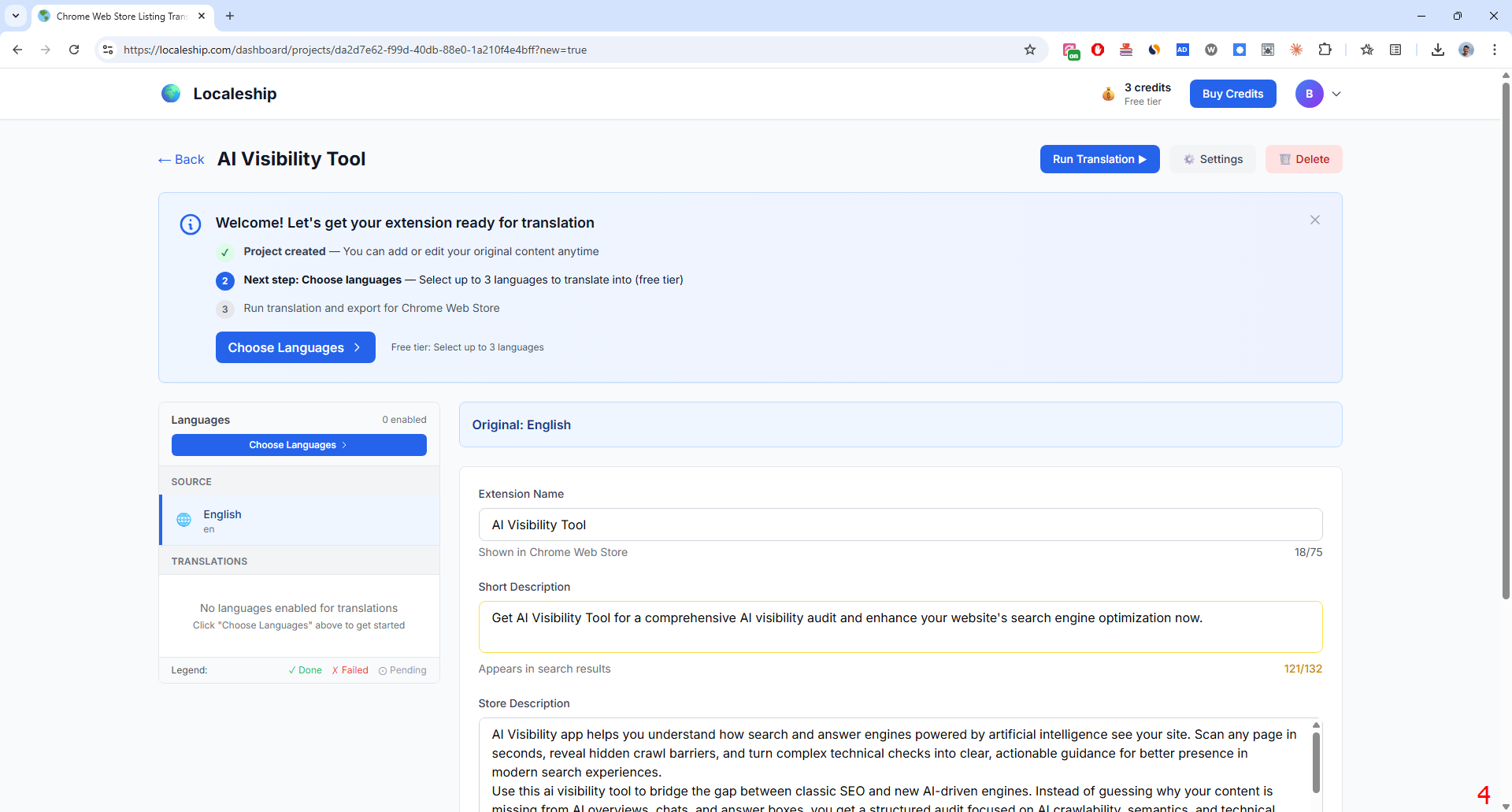Click the '0 enabled' text

click(404, 420)
